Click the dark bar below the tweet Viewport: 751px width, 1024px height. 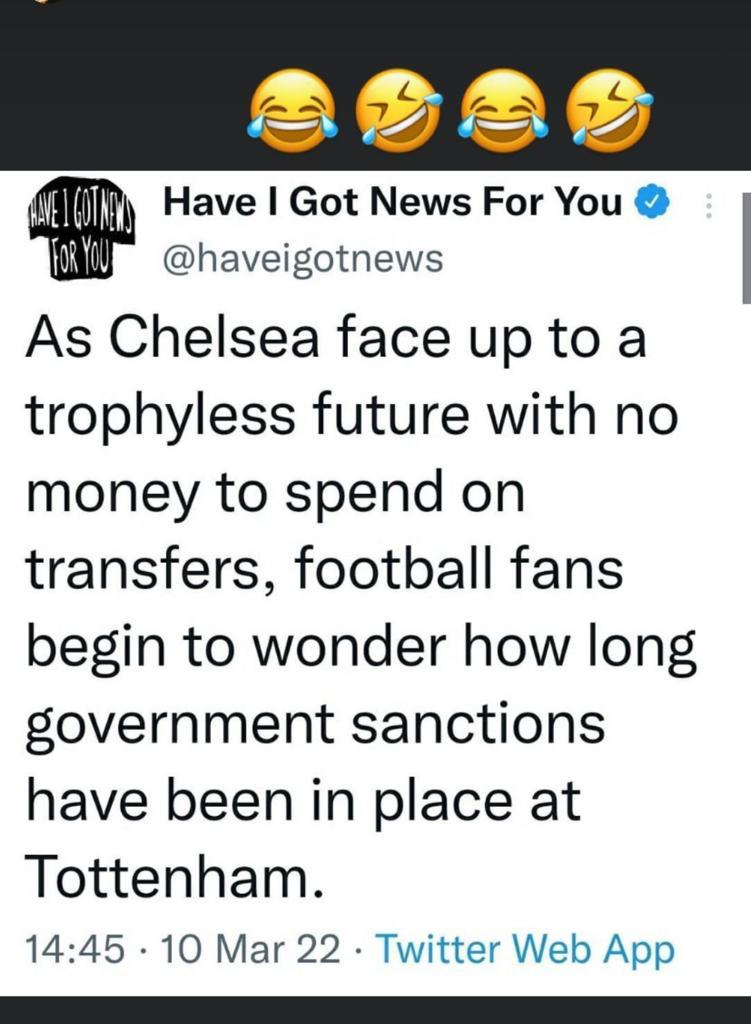pyautogui.click(x=376, y=1010)
